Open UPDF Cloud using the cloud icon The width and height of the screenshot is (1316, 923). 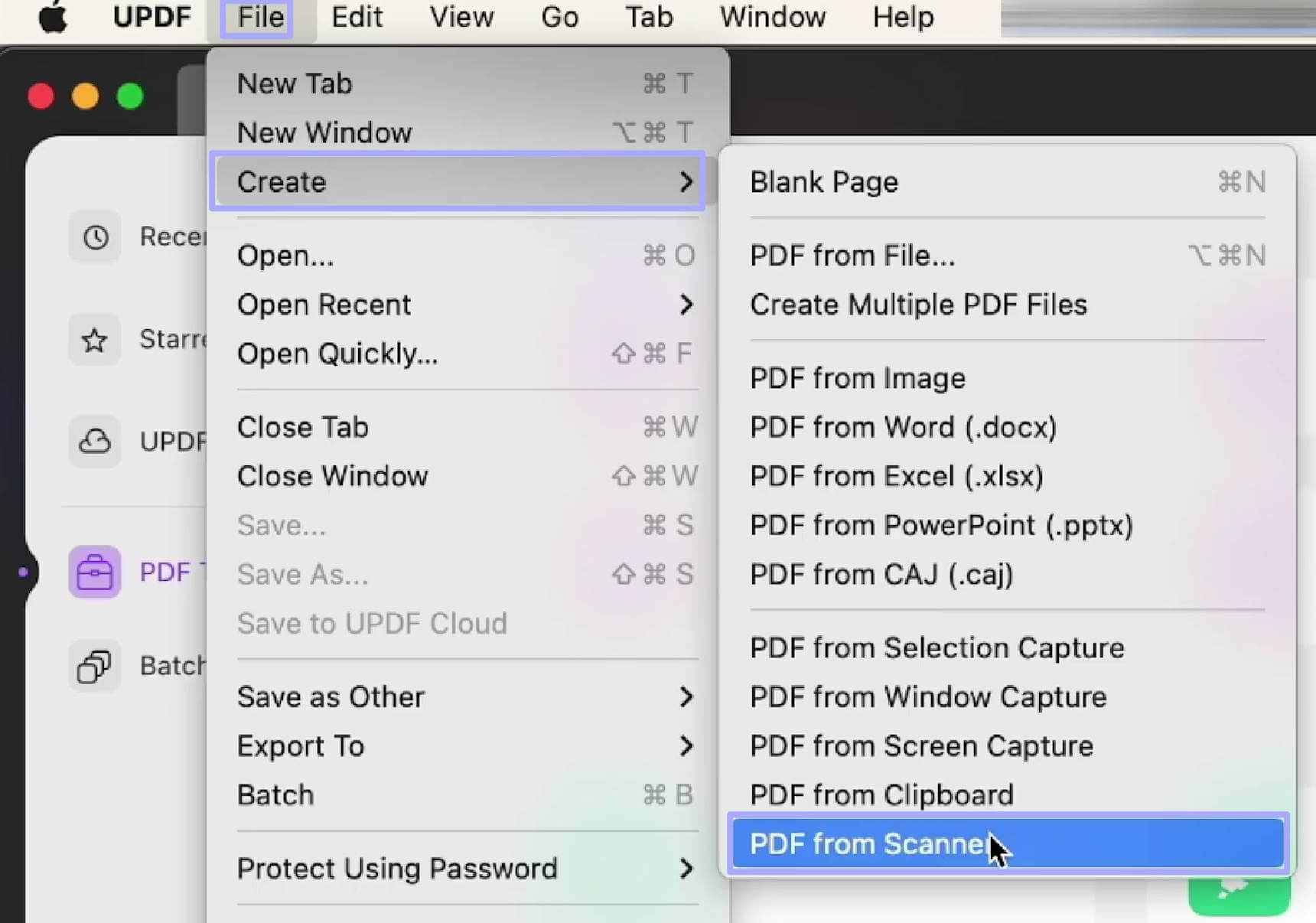click(x=94, y=442)
